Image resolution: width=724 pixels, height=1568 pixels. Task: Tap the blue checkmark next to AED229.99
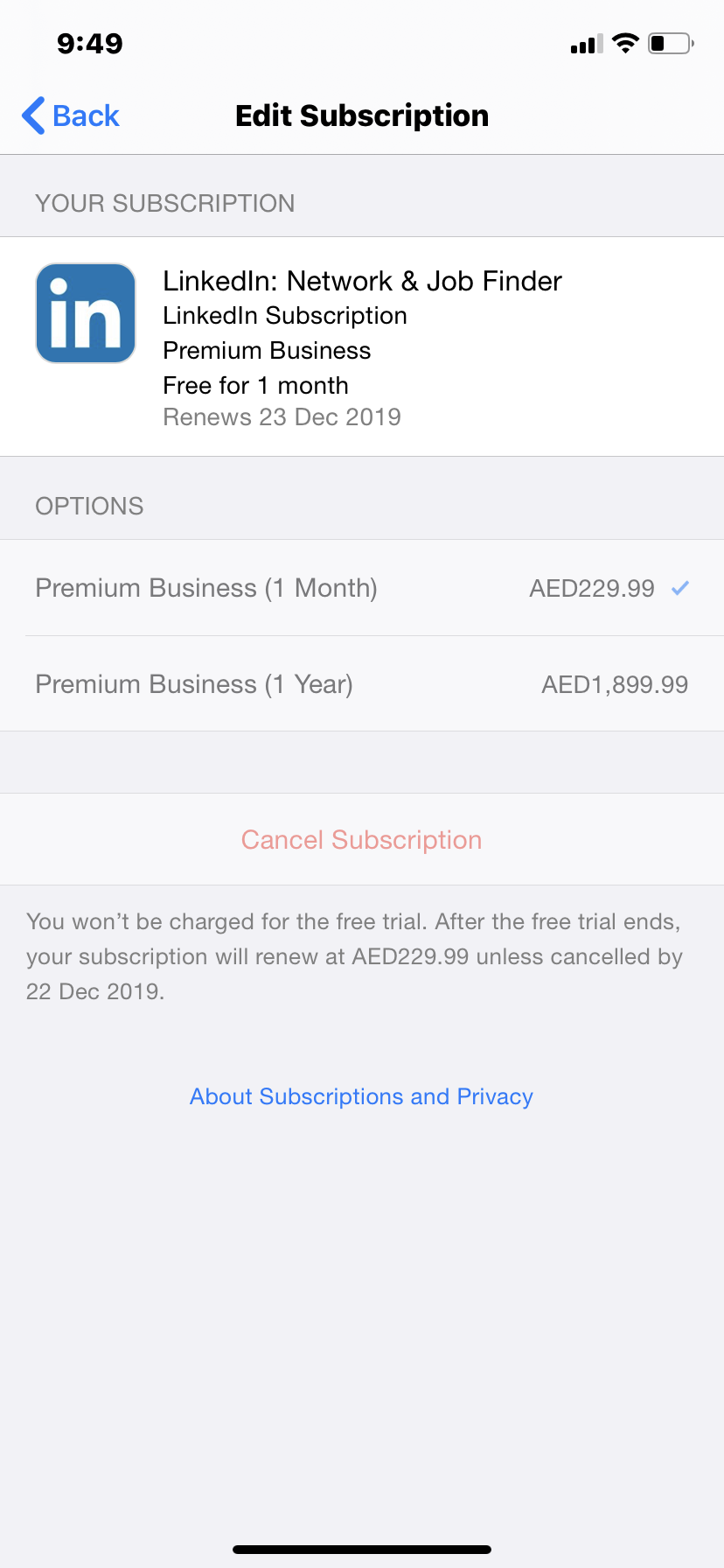680,588
